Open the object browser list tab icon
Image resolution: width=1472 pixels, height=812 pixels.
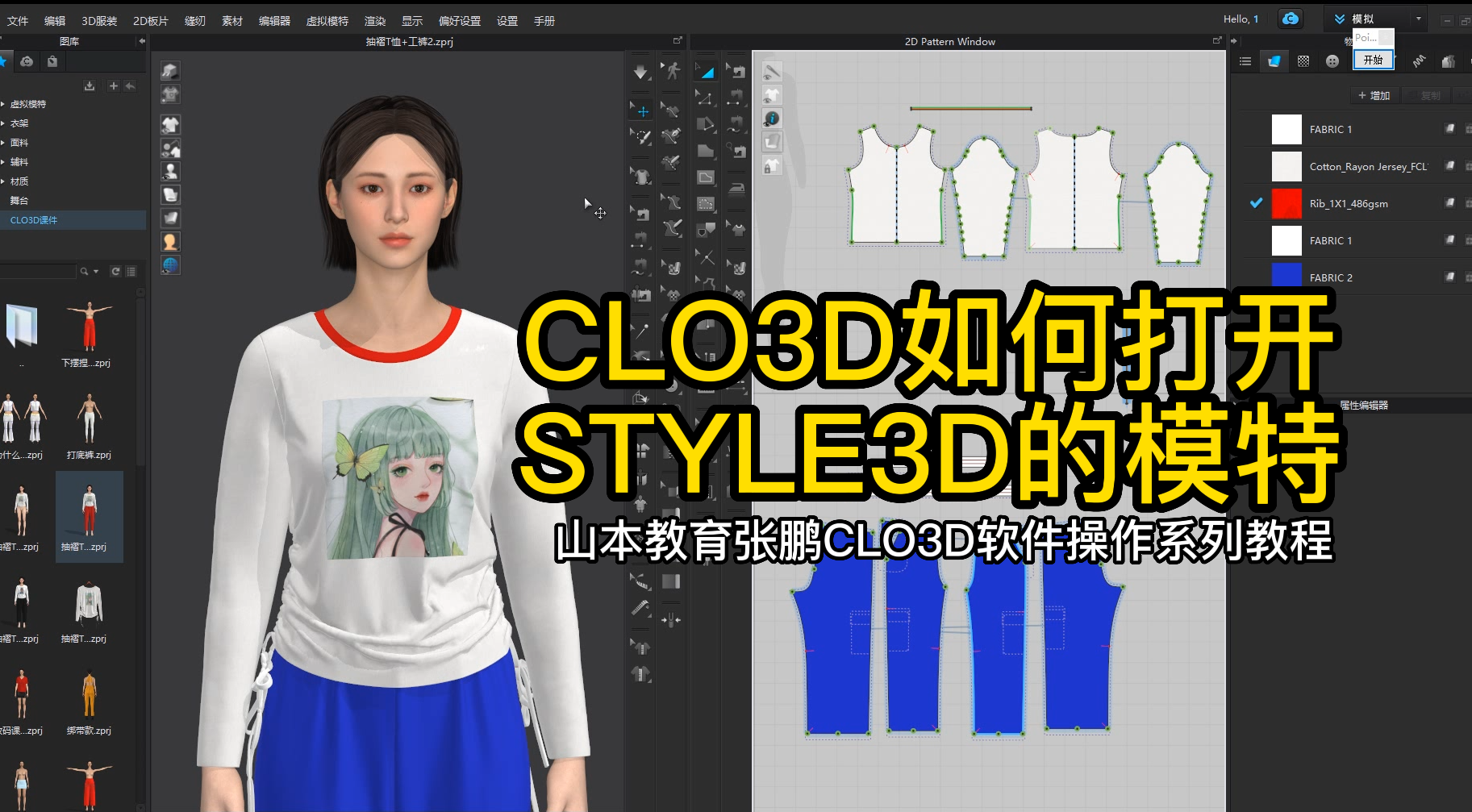click(1245, 61)
